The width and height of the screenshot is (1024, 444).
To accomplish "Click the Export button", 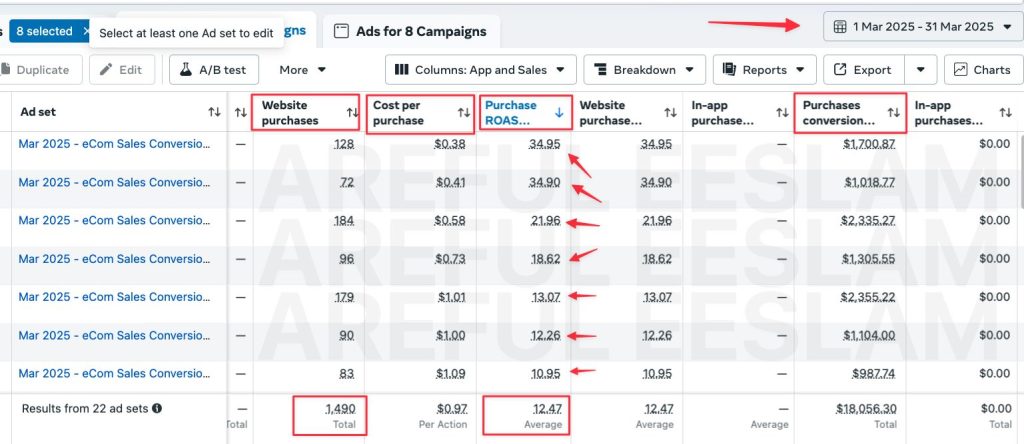I will (863, 70).
